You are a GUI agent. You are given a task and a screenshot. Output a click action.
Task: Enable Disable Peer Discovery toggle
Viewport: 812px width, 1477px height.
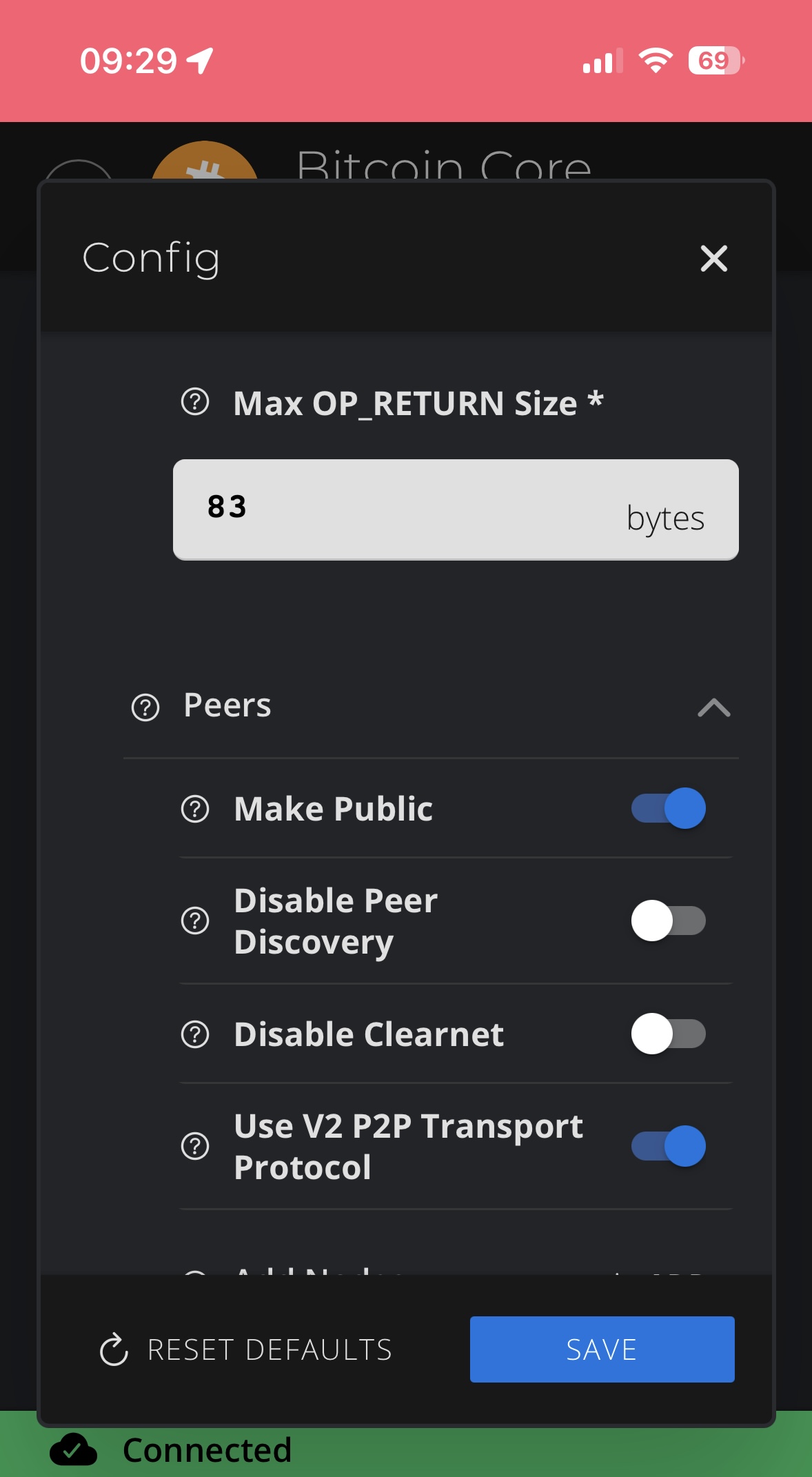pyautogui.click(x=669, y=921)
